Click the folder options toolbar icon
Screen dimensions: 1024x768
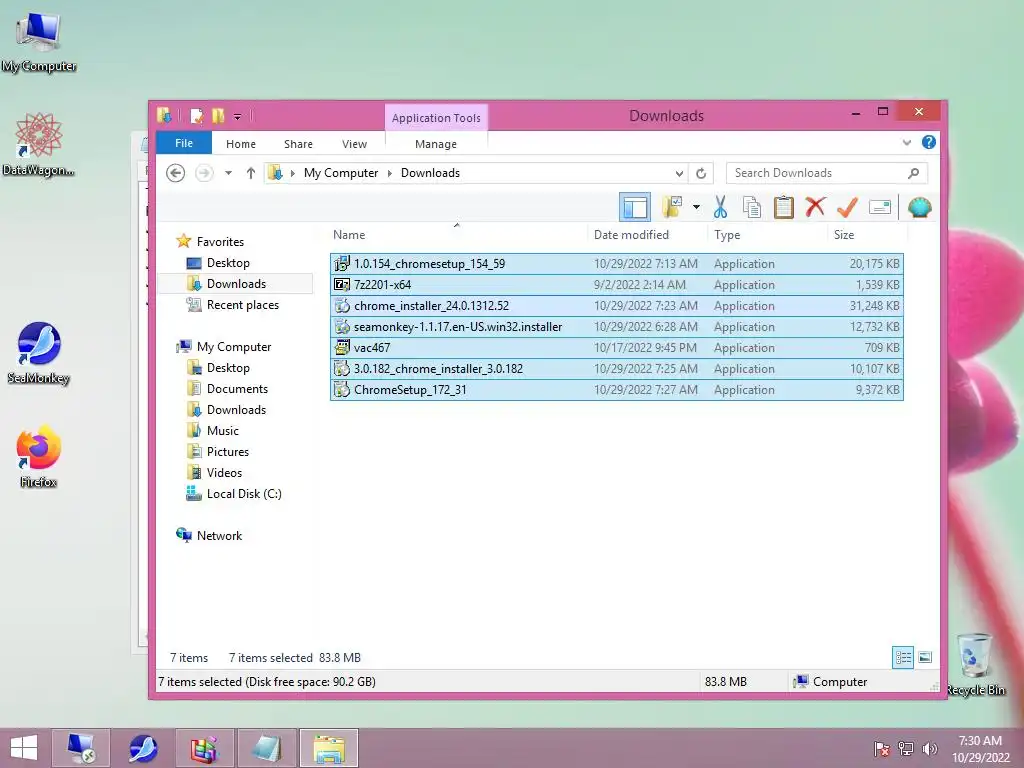pyautogui.click(x=672, y=208)
